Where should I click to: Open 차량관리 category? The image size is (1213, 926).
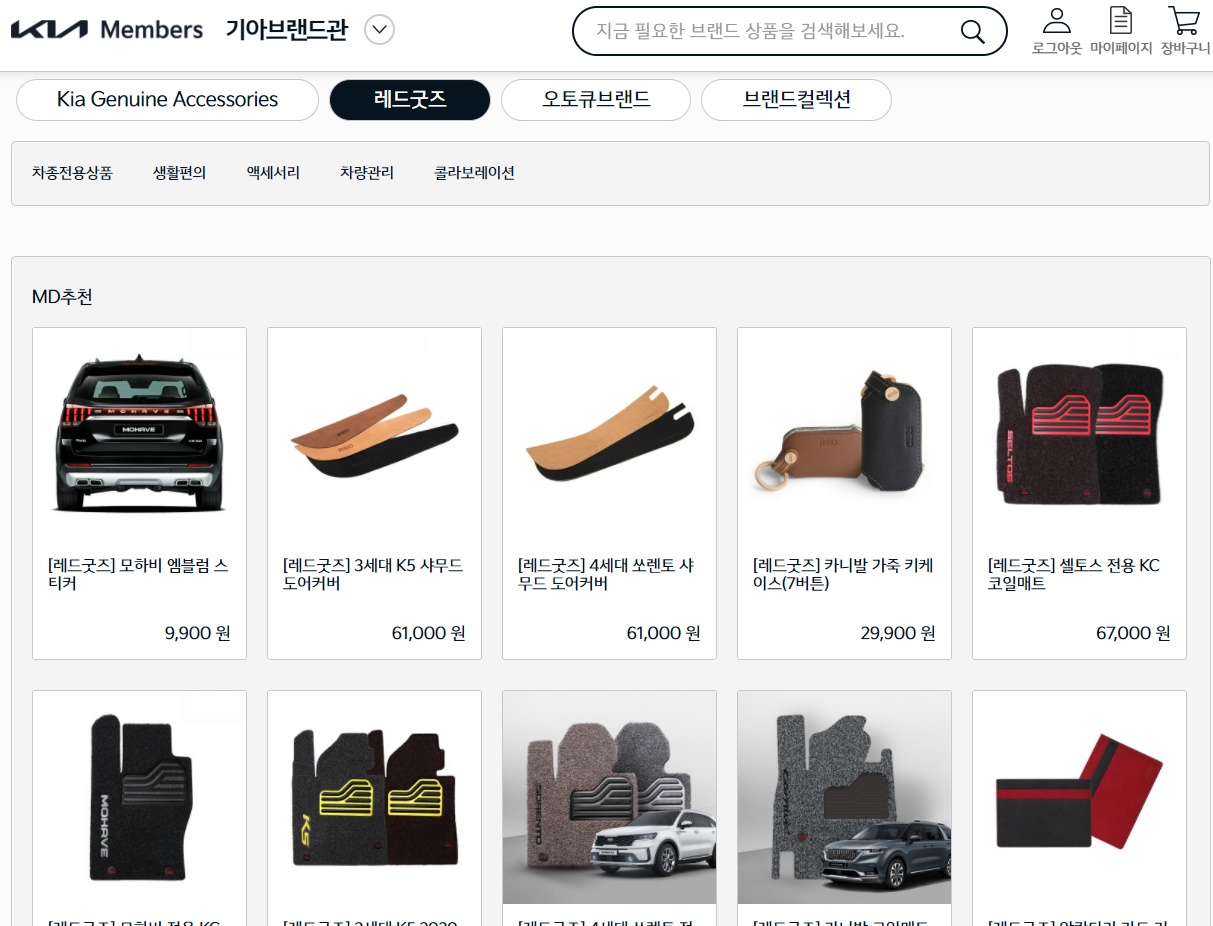(x=367, y=173)
